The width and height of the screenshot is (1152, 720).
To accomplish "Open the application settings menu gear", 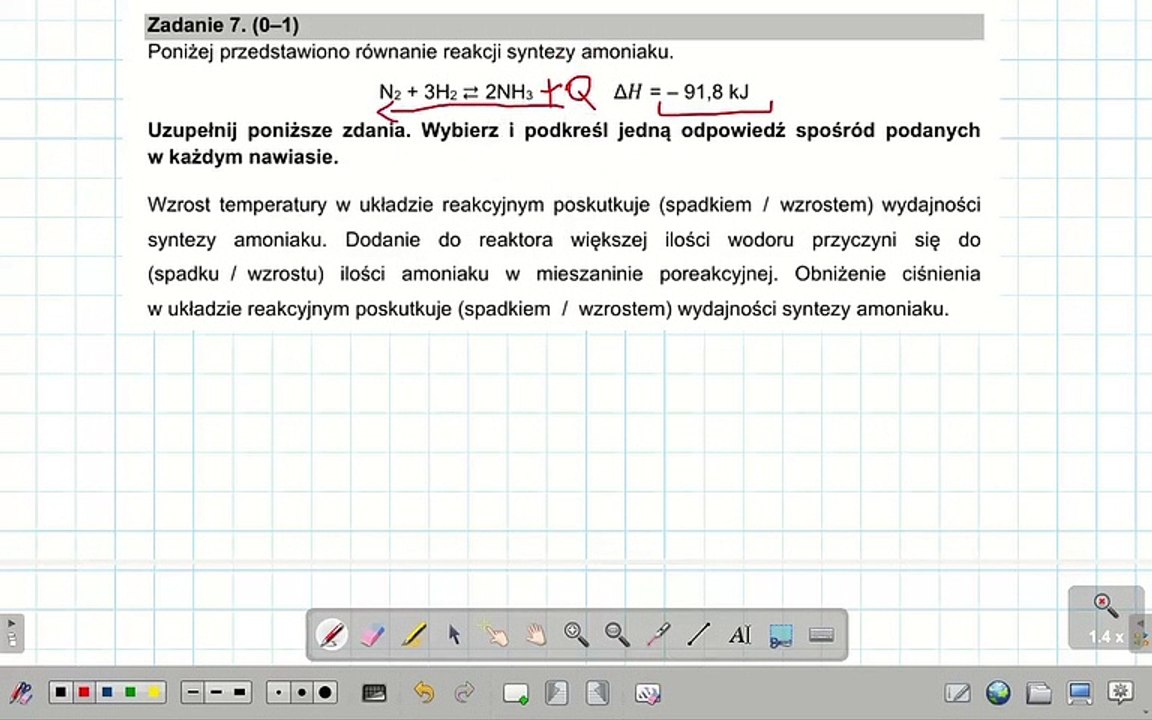I will tap(1120, 692).
